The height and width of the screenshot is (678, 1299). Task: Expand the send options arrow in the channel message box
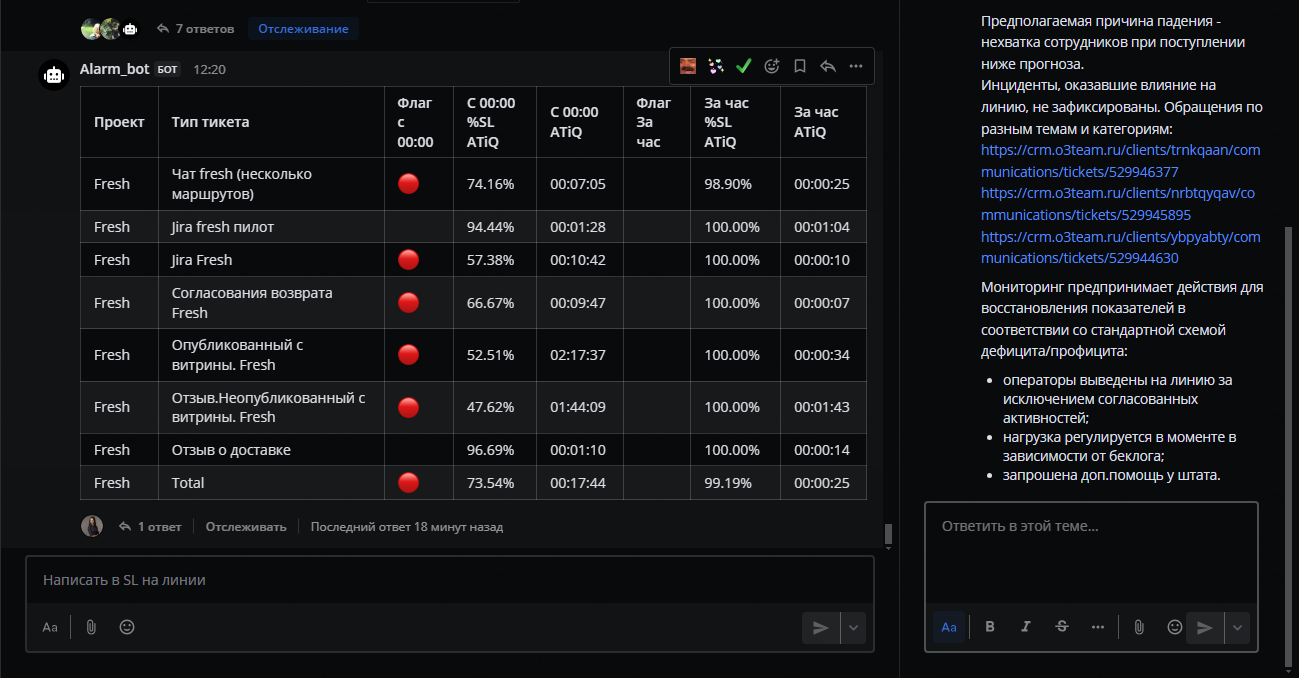coord(854,627)
